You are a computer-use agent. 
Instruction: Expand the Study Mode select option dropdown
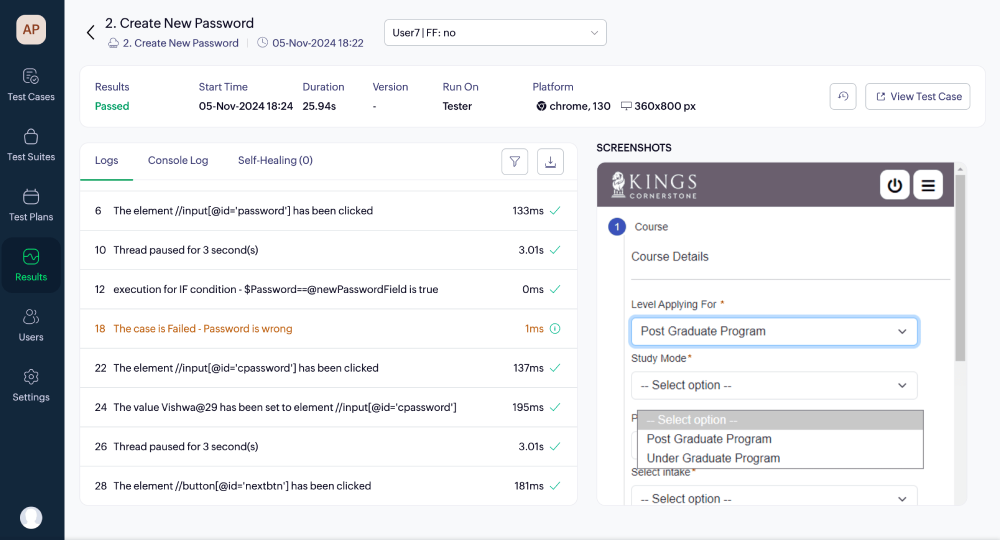point(774,385)
